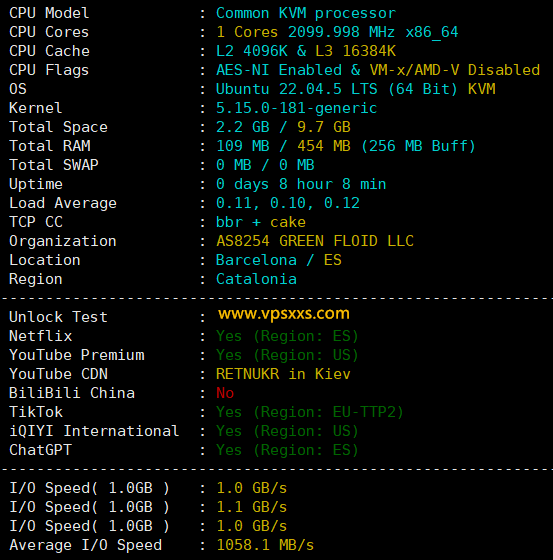Click the Netflix Yes (Region: ES) result
This screenshot has width=553, height=560.
click(x=287, y=336)
